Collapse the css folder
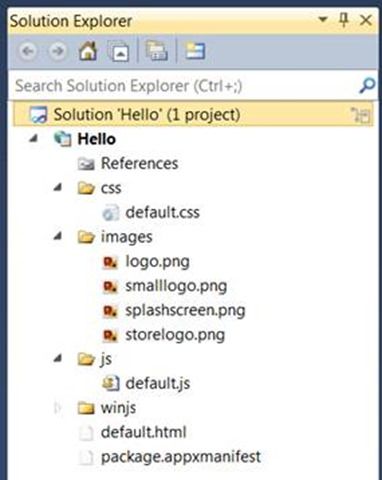Image resolution: width=382 pixels, height=480 pixels. 58,187
